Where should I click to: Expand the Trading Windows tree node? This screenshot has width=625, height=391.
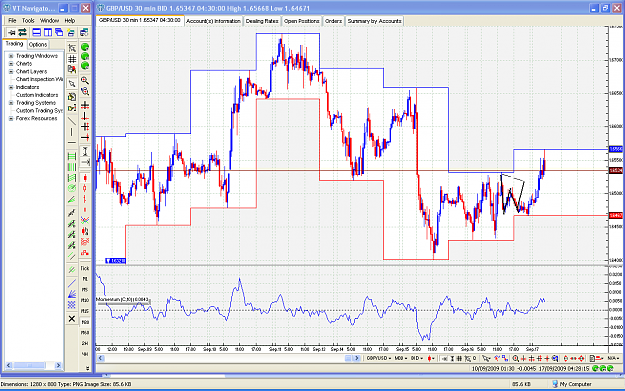11,56
